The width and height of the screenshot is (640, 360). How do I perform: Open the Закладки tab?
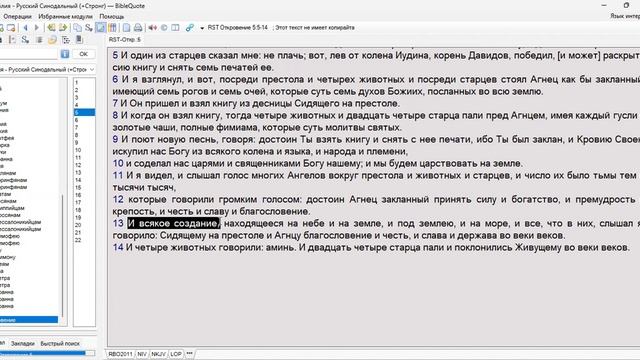tap(23, 344)
